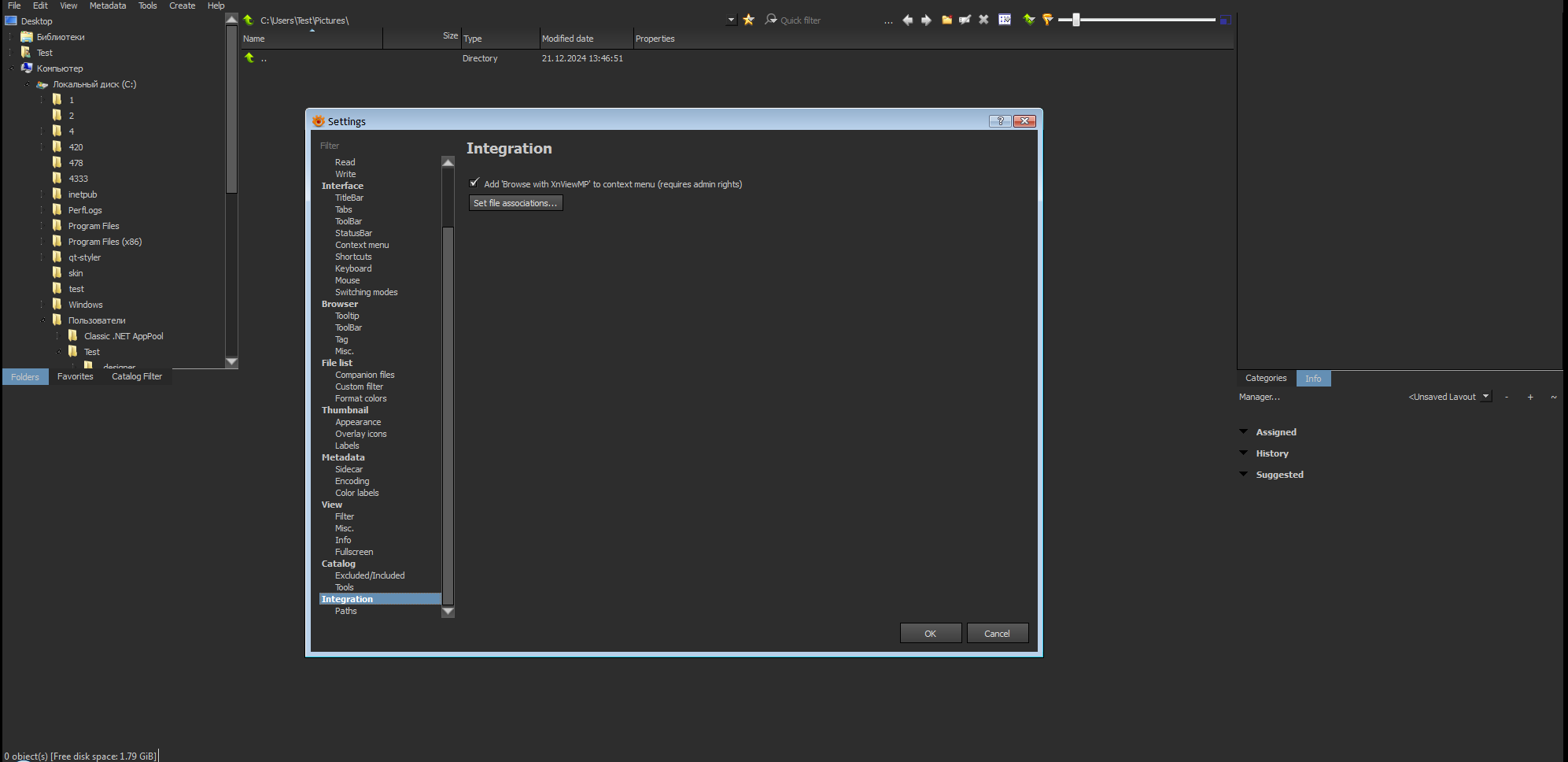Image resolution: width=1568 pixels, height=762 pixels.
Task: Open the Metadata menu
Action: [x=108, y=6]
